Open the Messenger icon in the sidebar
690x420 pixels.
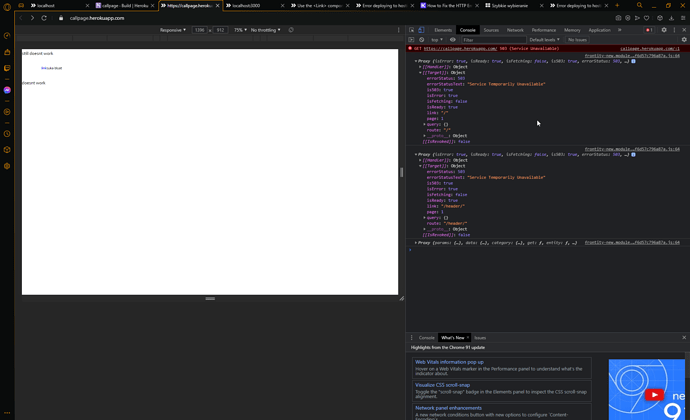[x=7, y=90]
